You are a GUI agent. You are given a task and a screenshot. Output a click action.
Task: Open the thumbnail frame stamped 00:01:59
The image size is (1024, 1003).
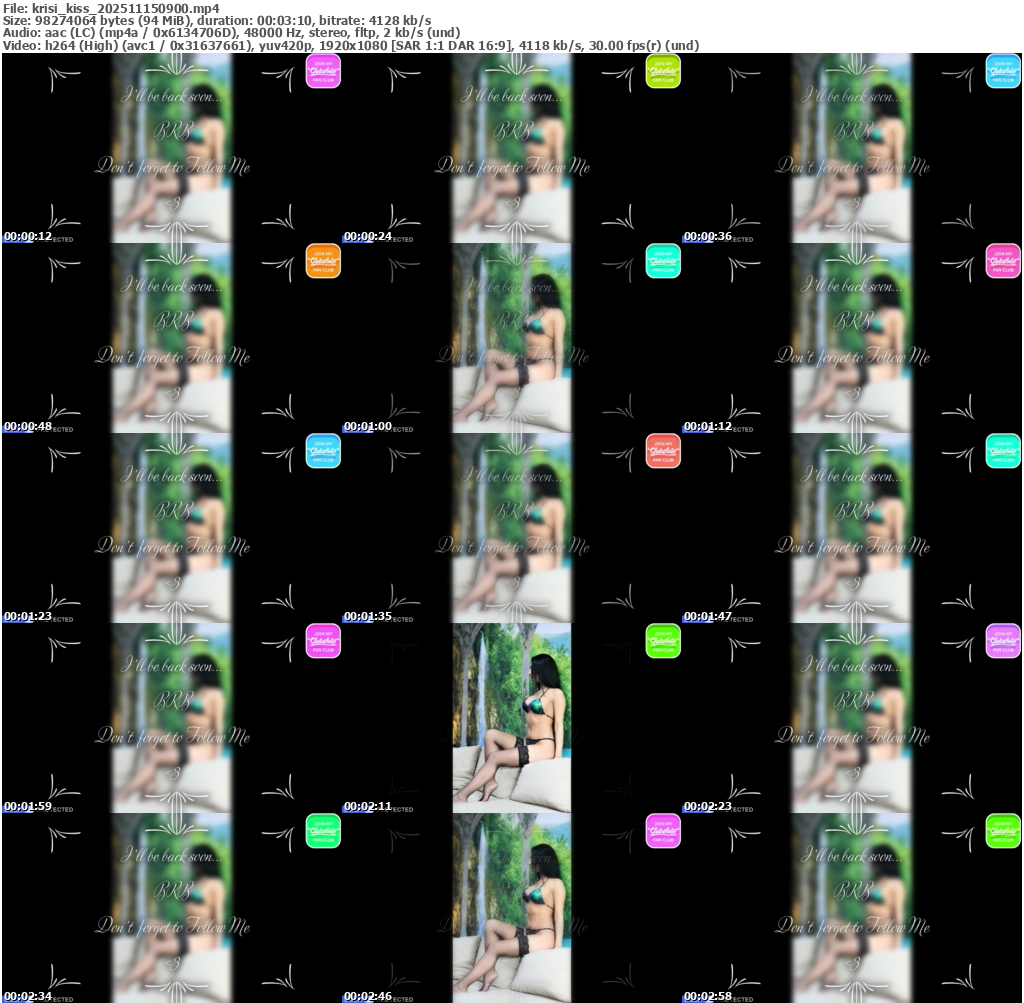coord(172,718)
